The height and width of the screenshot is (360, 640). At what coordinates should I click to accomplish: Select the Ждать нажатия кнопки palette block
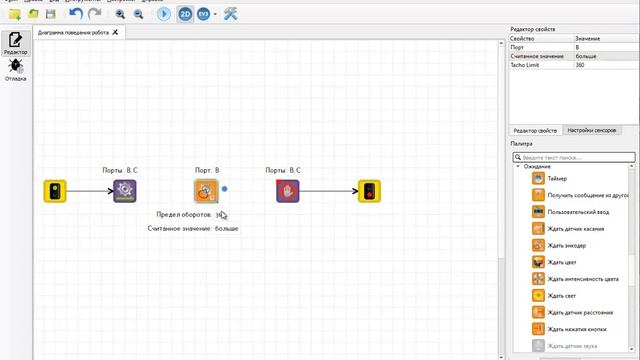(x=569, y=329)
